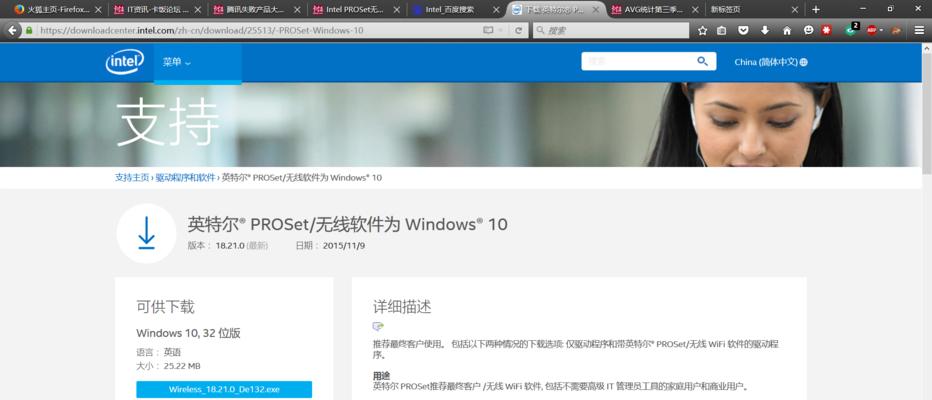The image size is (932, 400).
Task: Open the China (简体中文) region selector
Action: point(770,62)
